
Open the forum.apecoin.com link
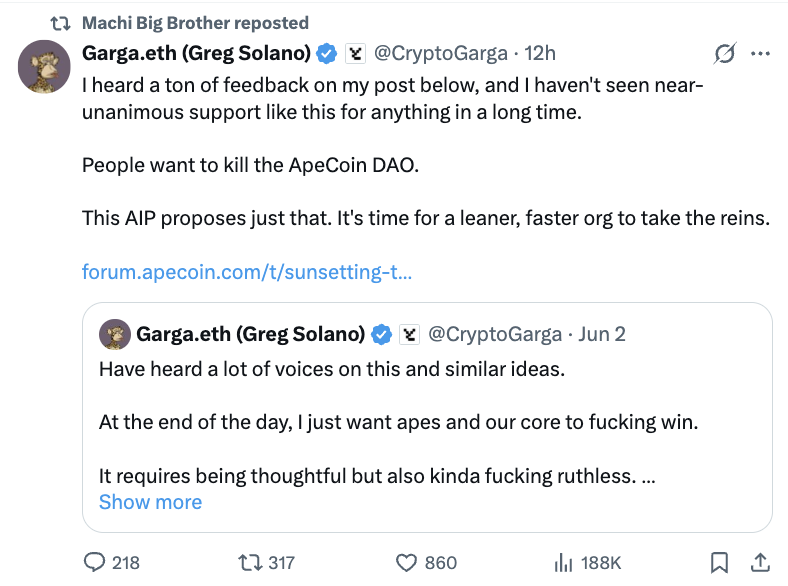[247, 272]
